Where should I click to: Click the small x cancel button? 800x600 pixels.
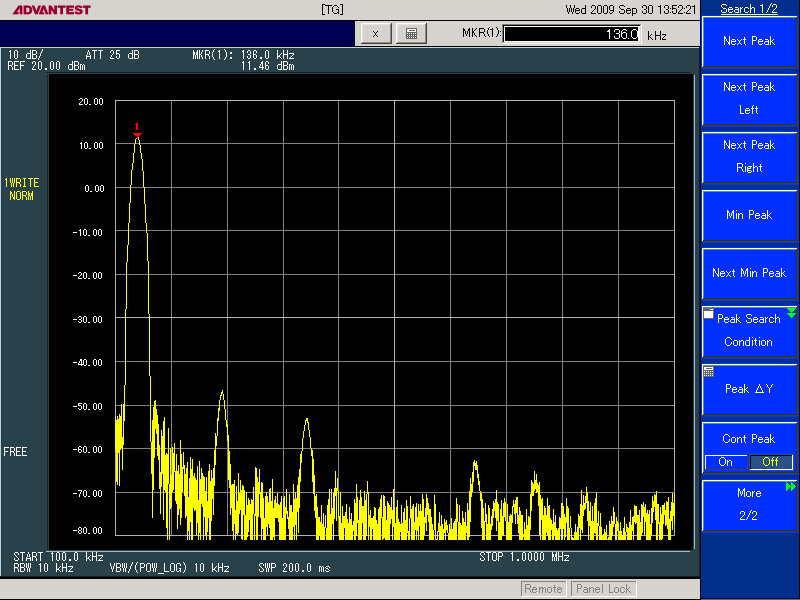pyautogui.click(x=375, y=33)
